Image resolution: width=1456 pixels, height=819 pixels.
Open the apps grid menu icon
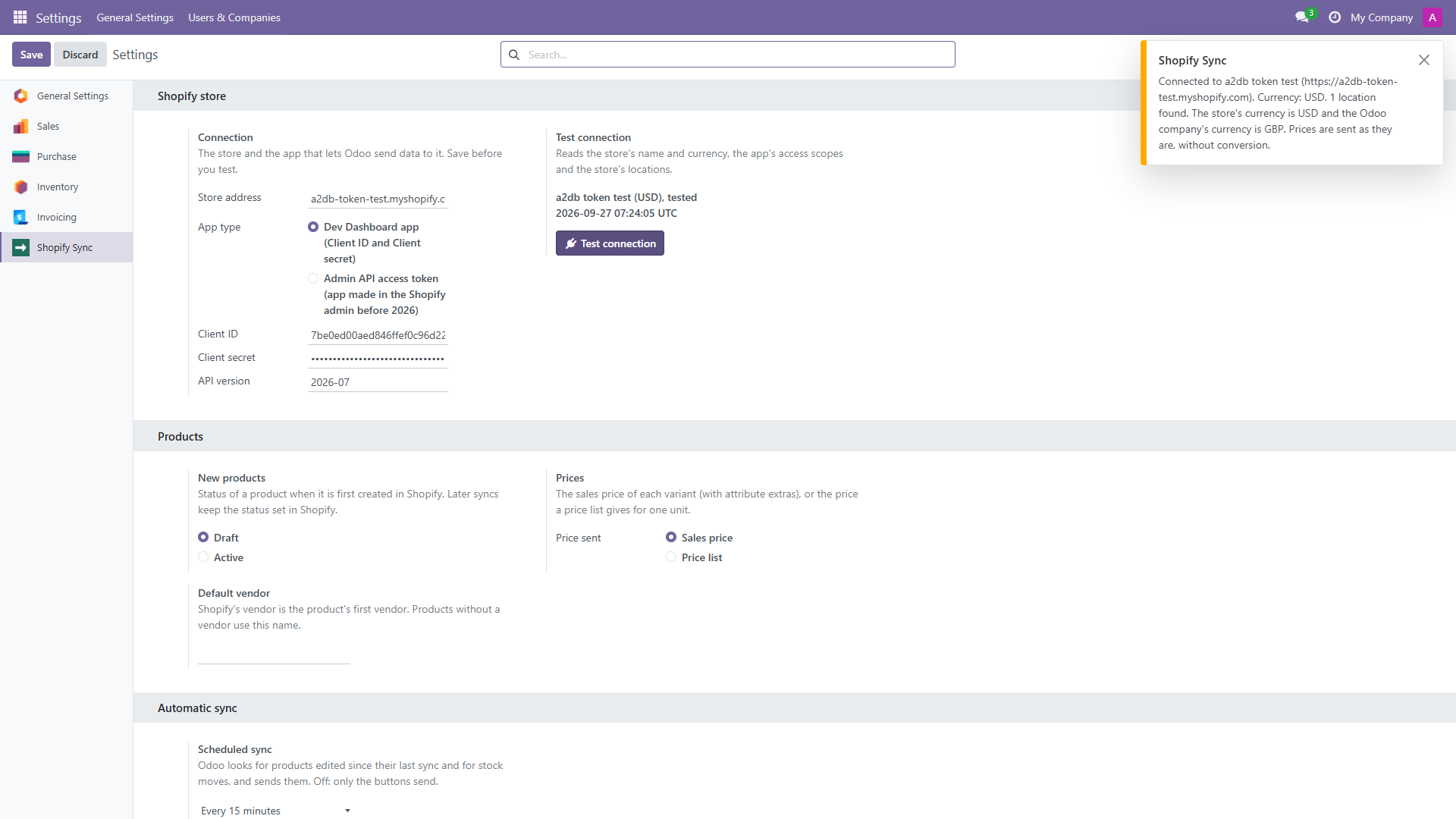(20, 17)
